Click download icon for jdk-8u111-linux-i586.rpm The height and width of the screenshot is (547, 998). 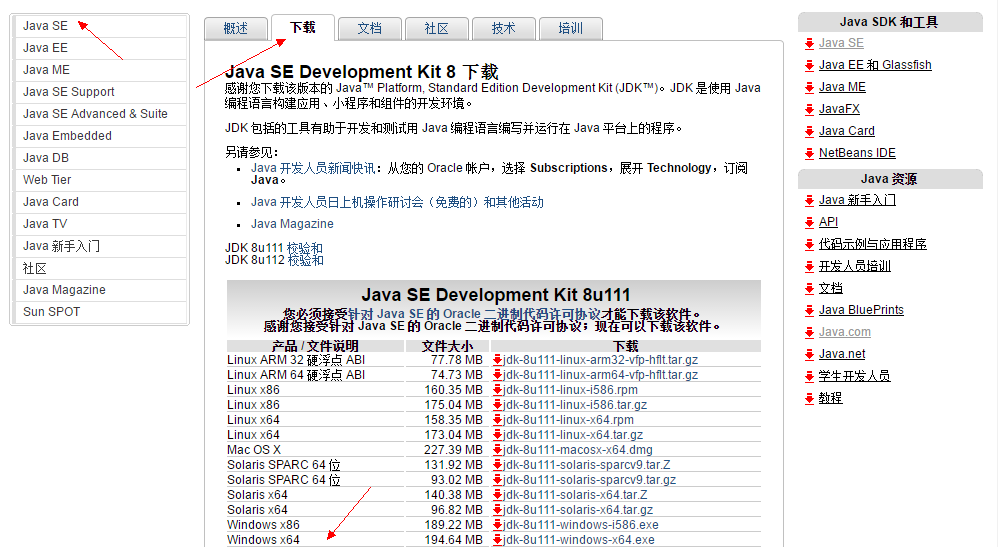[x=497, y=390]
